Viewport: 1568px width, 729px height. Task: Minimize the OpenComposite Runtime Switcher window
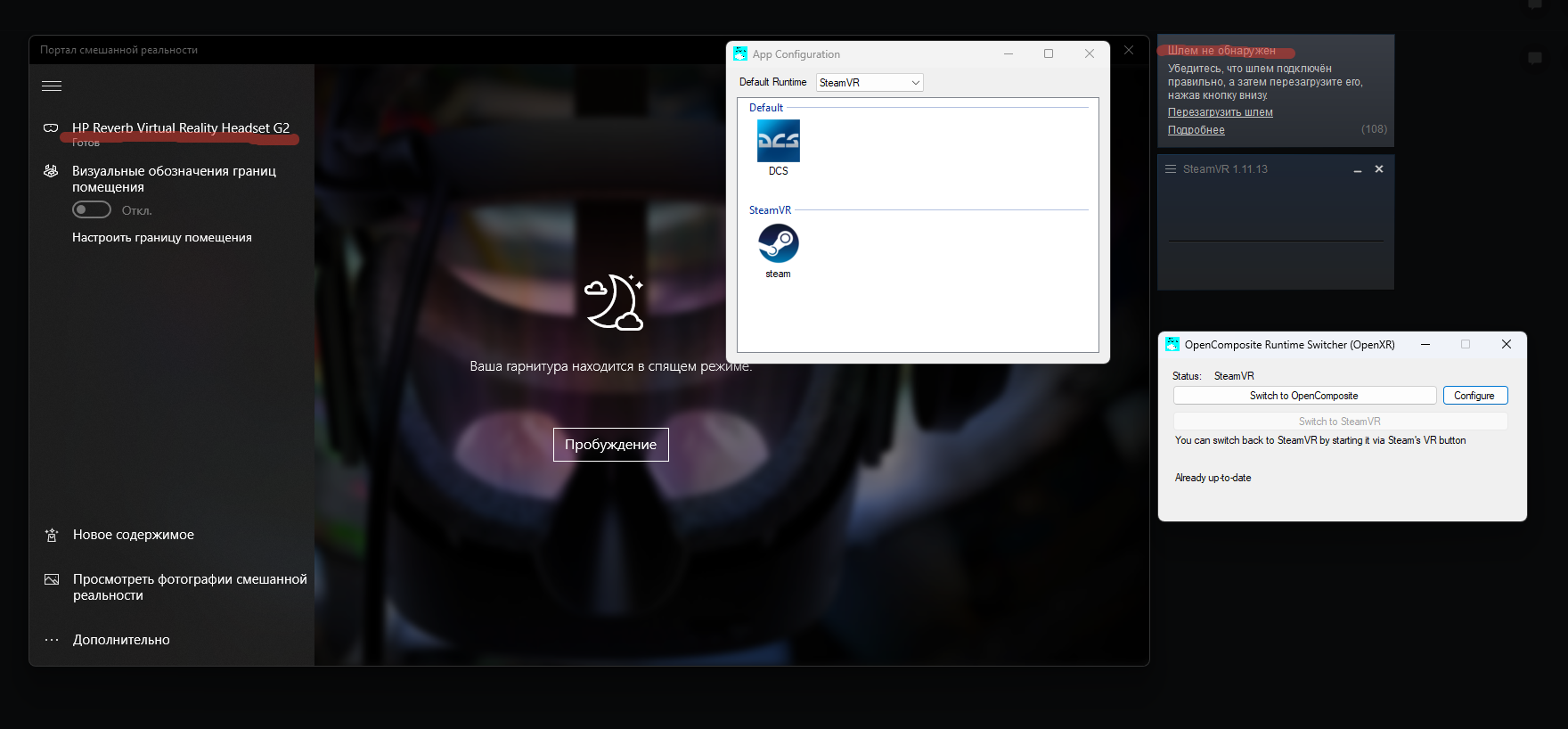pos(1425,344)
